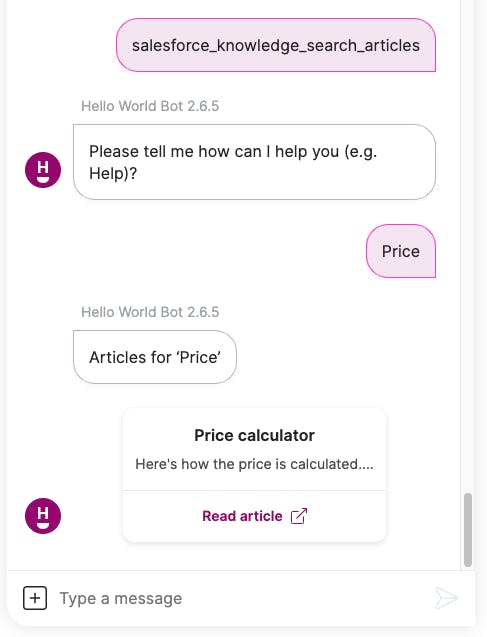Click the salesforce_knowledge_search_articles message bubble

(x=276, y=45)
